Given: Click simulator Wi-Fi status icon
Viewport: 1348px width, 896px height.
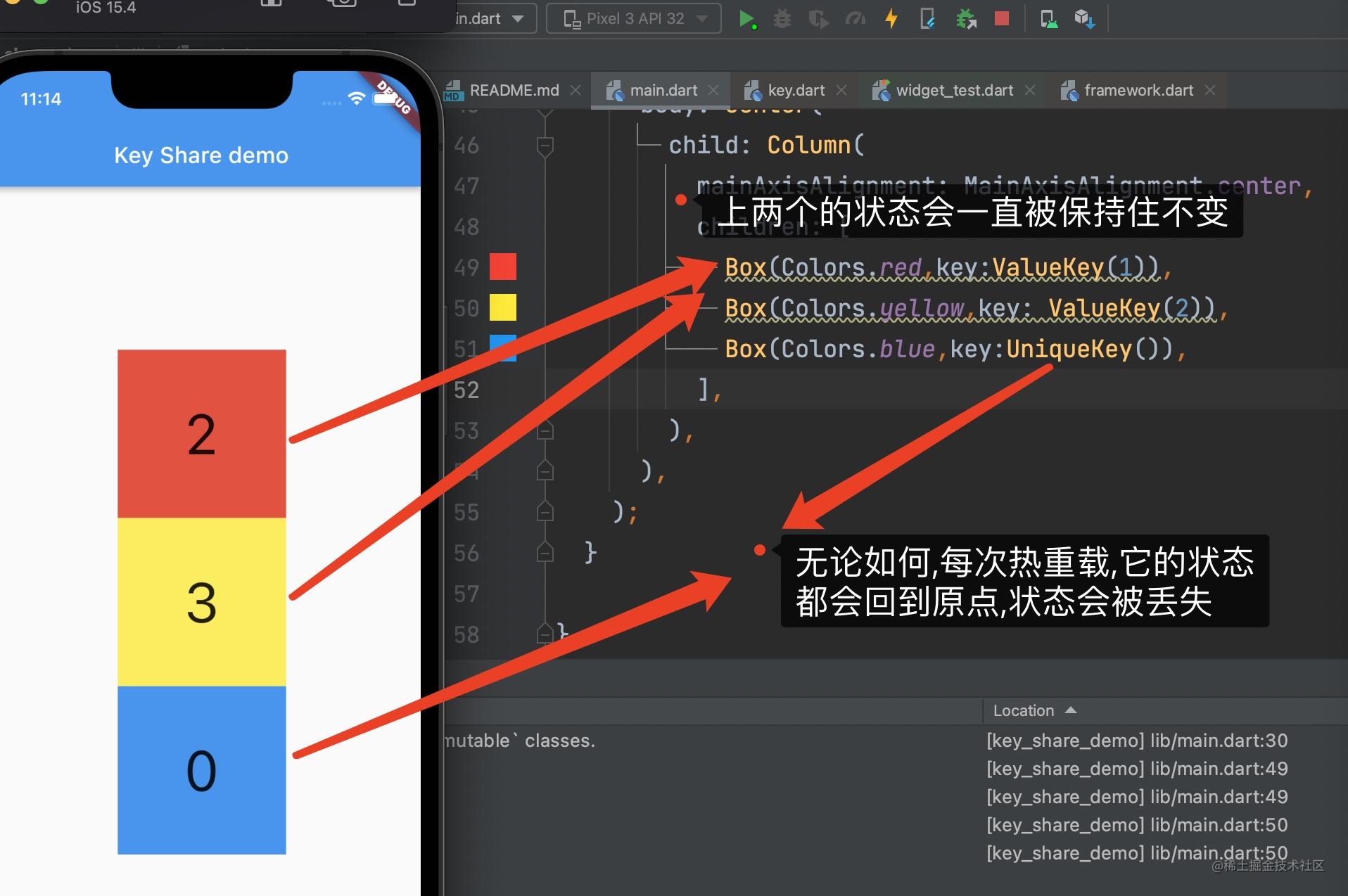Looking at the screenshot, I should 356,98.
